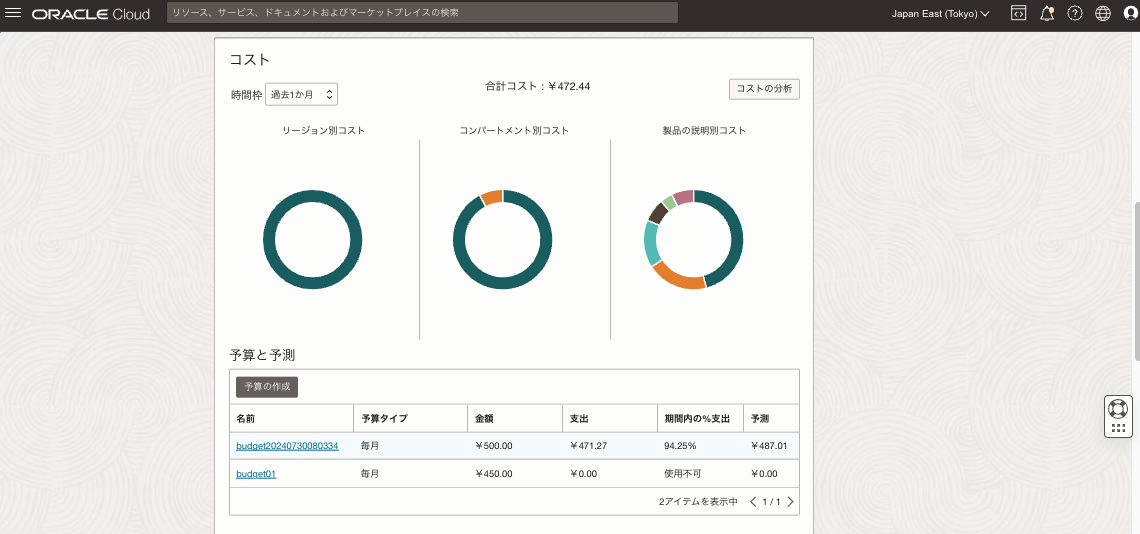Go to next page arrow in budget table

tap(790, 501)
